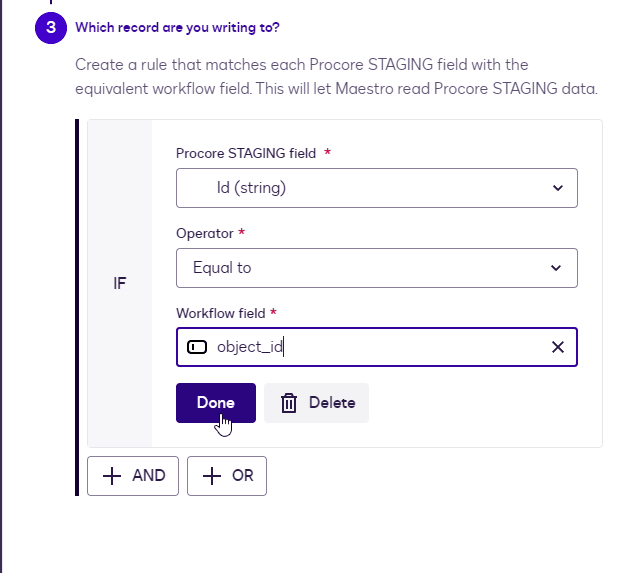The width and height of the screenshot is (642, 573).
Task: Click the "Operator" field label
Action: [204, 233]
